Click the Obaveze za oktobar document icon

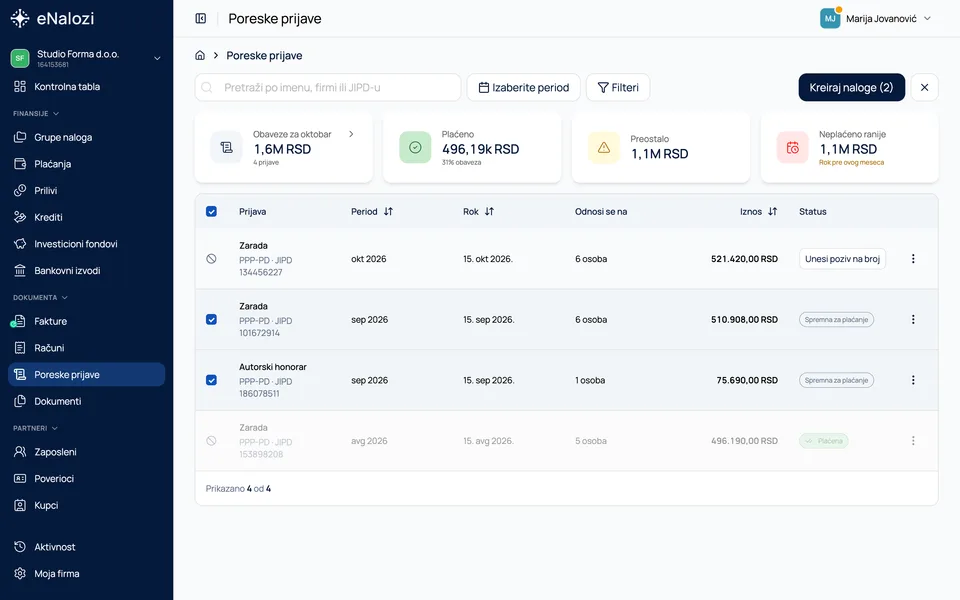(x=227, y=148)
